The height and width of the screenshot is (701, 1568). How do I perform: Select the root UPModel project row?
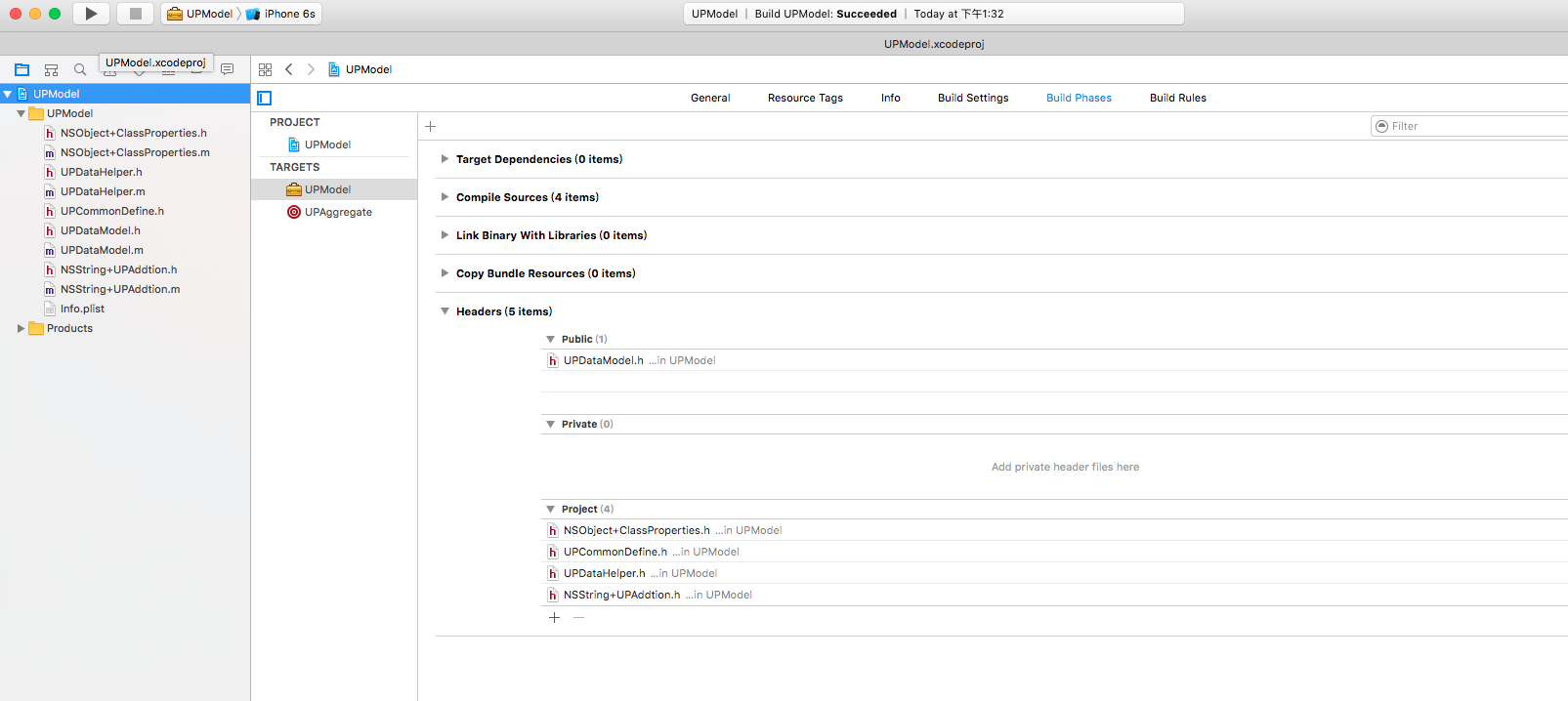(125, 94)
